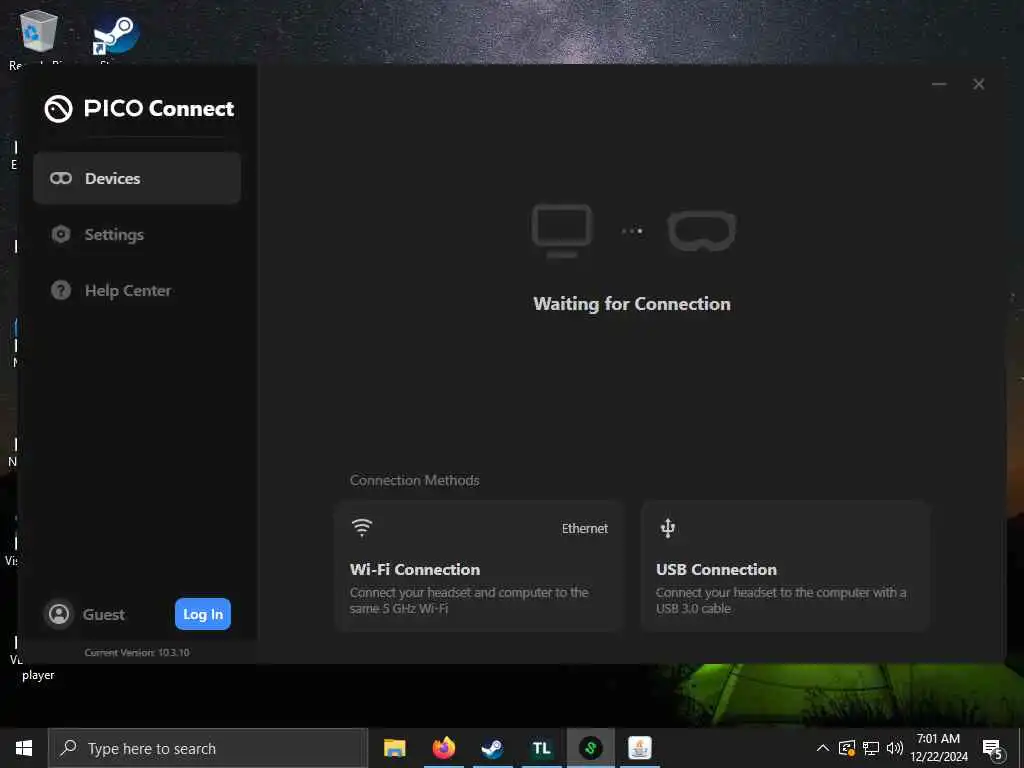Click the volume speaker tray icon
This screenshot has width=1024, height=768.
(895, 748)
